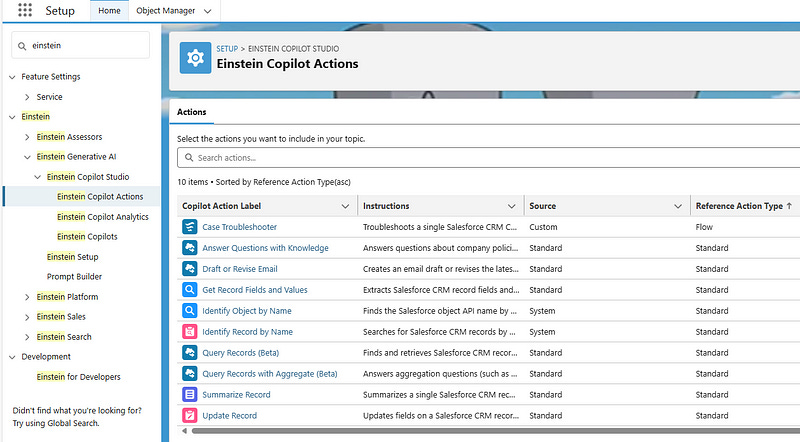Collapse the Einstein Generative AI node
Viewport: 800px width, 442px height.
pos(27,157)
